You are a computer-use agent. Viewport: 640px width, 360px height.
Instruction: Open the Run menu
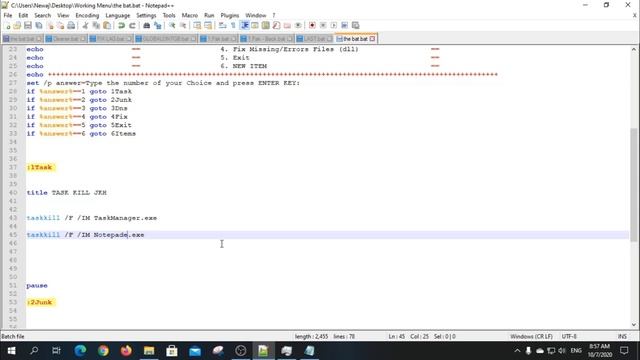tap(209, 15)
